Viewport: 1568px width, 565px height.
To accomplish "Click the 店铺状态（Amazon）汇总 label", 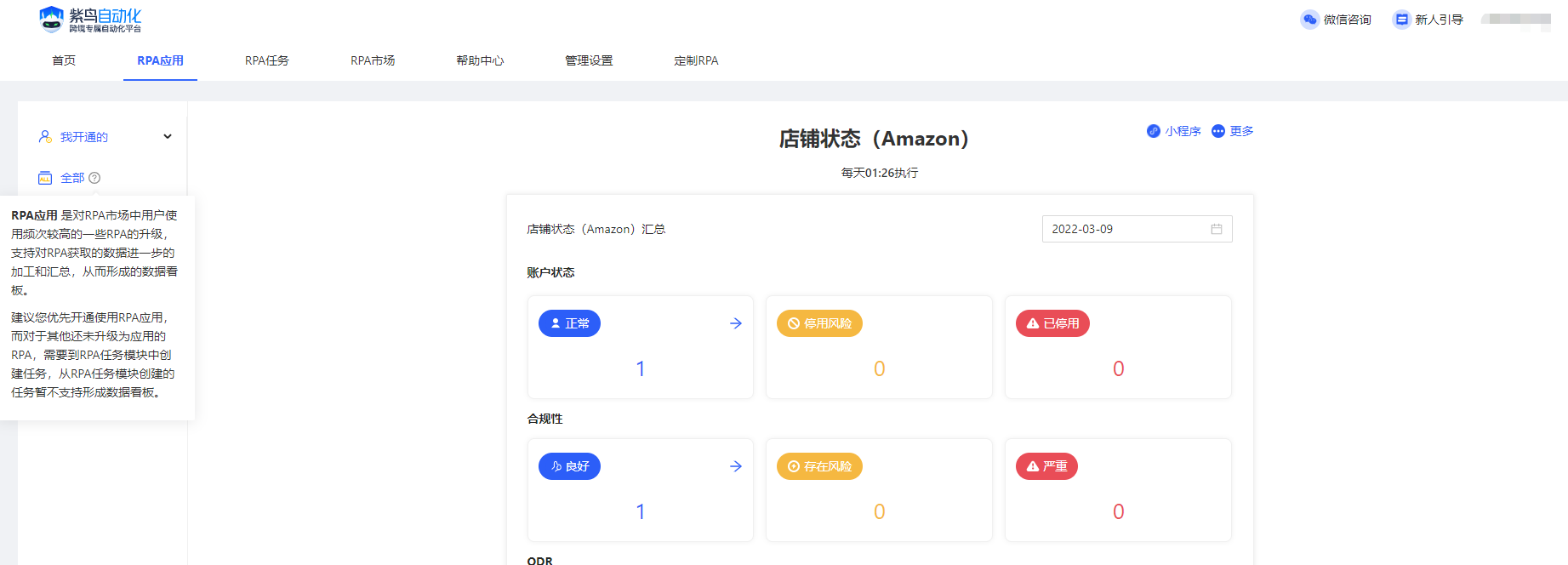I will [x=596, y=229].
